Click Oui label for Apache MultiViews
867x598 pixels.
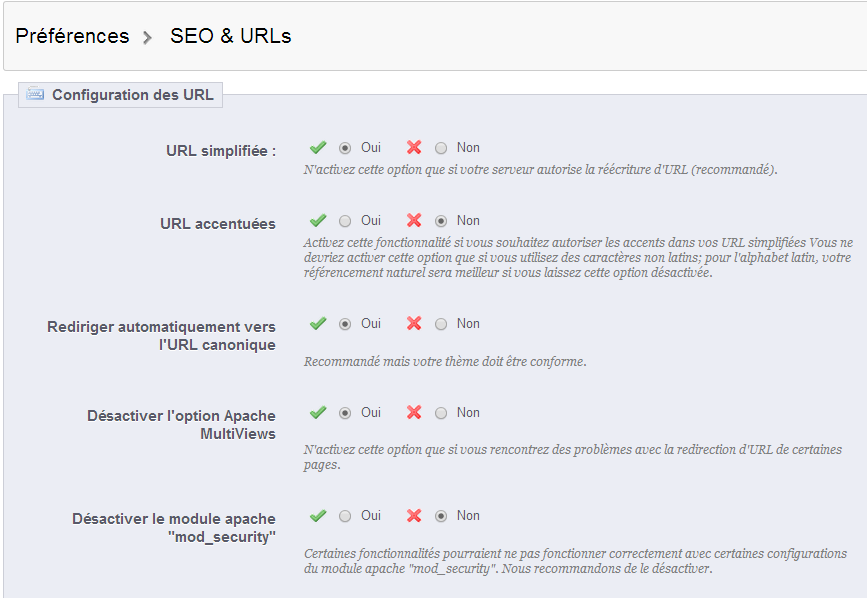click(371, 412)
